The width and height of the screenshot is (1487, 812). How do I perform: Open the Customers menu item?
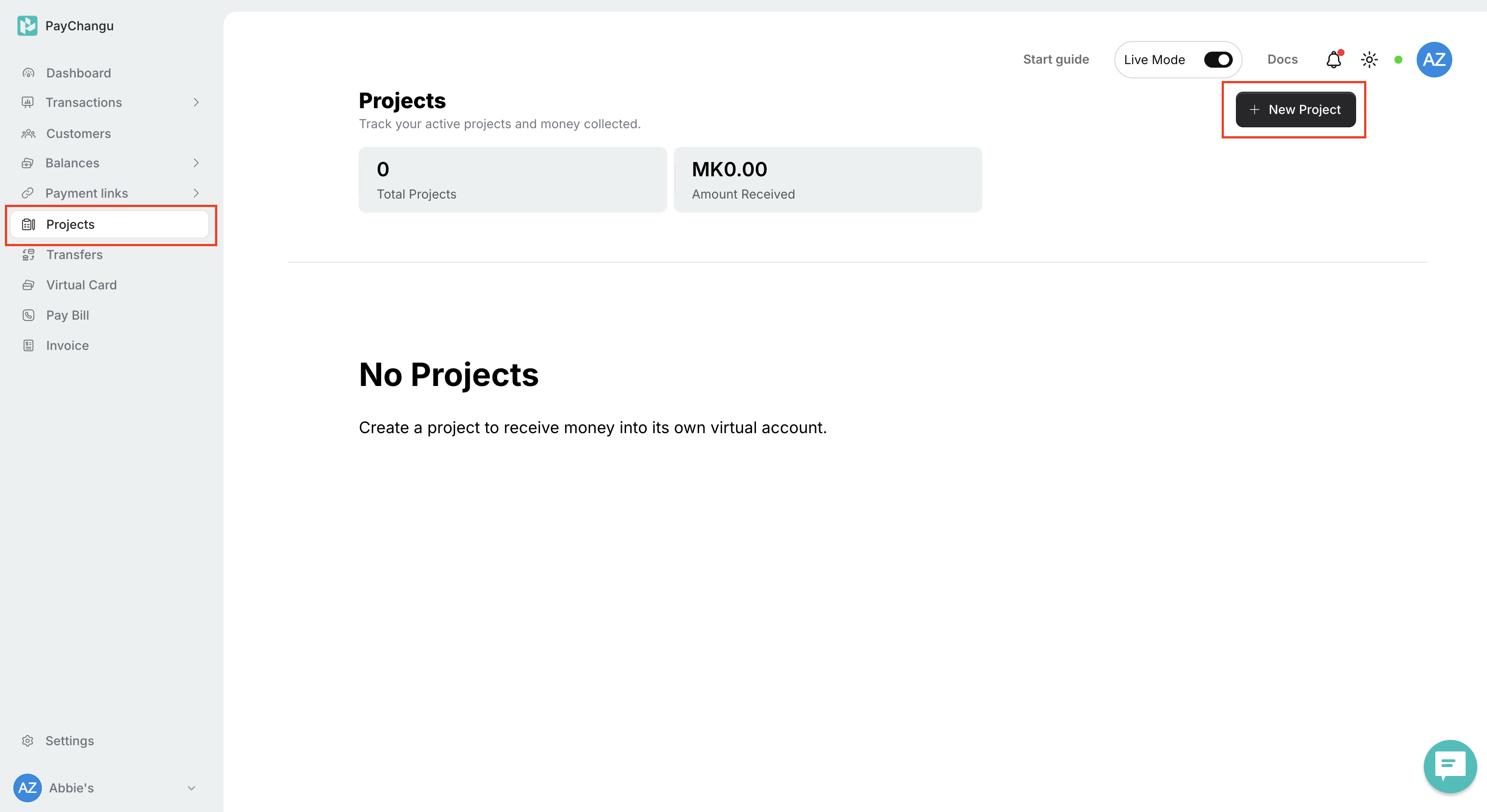[x=78, y=134]
